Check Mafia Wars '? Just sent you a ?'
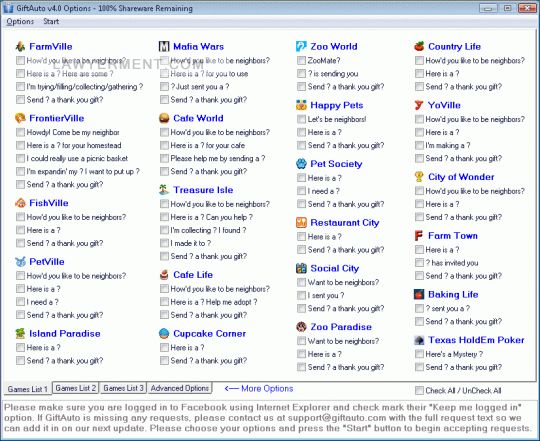The height and width of the screenshot is (441, 540). tap(164, 86)
